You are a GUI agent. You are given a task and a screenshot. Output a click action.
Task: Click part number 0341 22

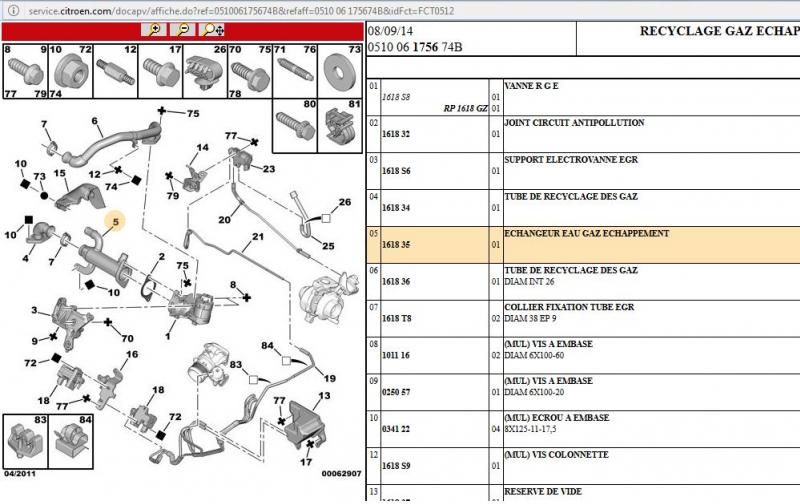(396, 429)
